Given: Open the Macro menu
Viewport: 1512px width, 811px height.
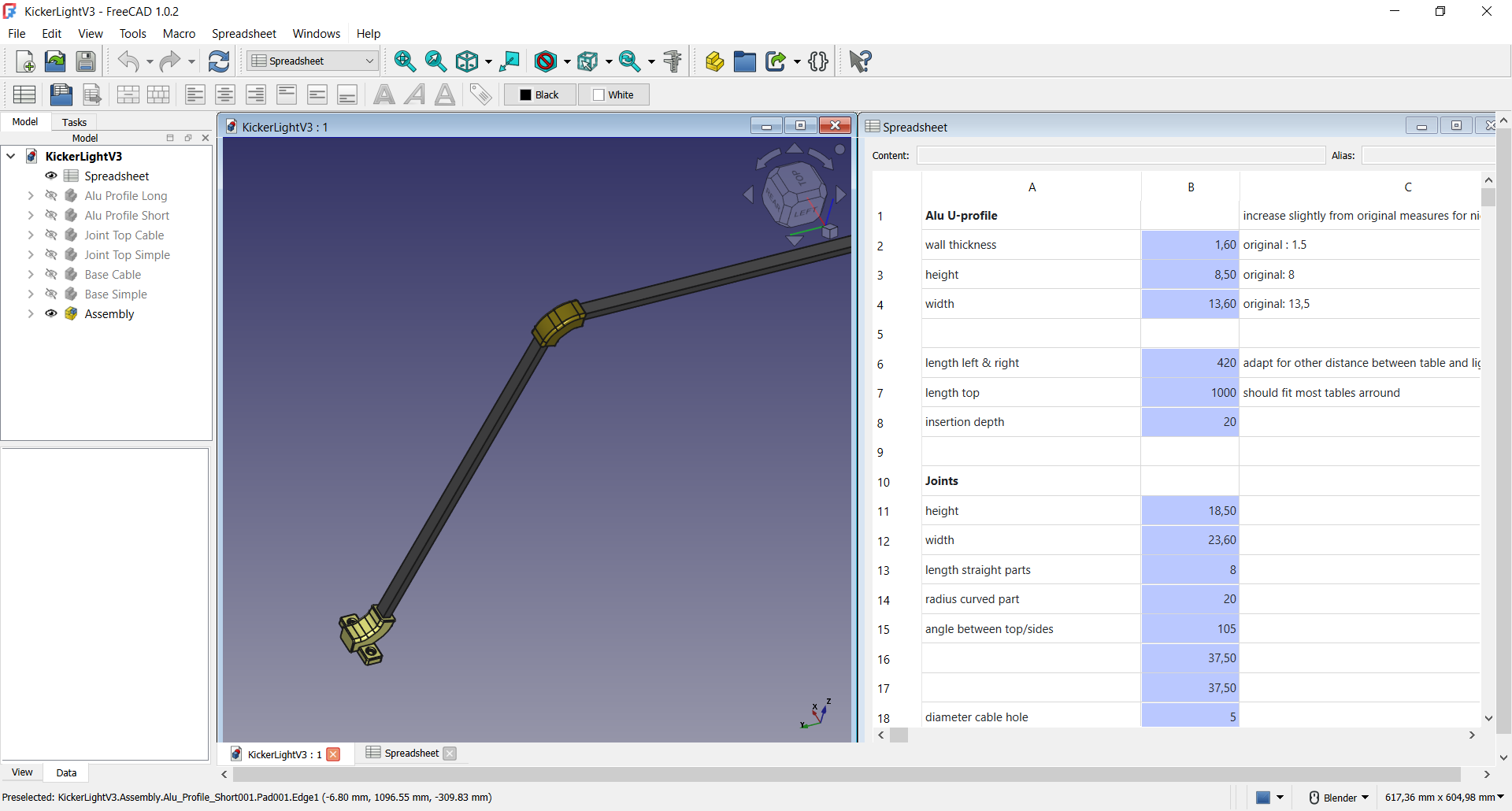Looking at the screenshot, I should coord(179,34).
